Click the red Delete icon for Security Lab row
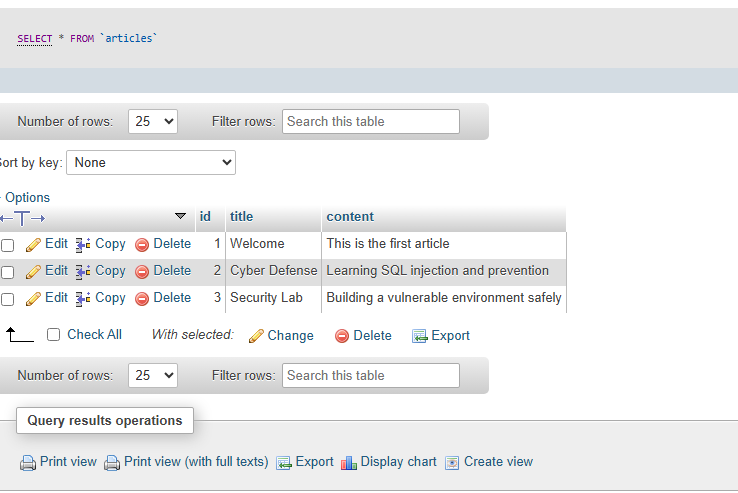738x493 pixels. click(x=142, y=298)
